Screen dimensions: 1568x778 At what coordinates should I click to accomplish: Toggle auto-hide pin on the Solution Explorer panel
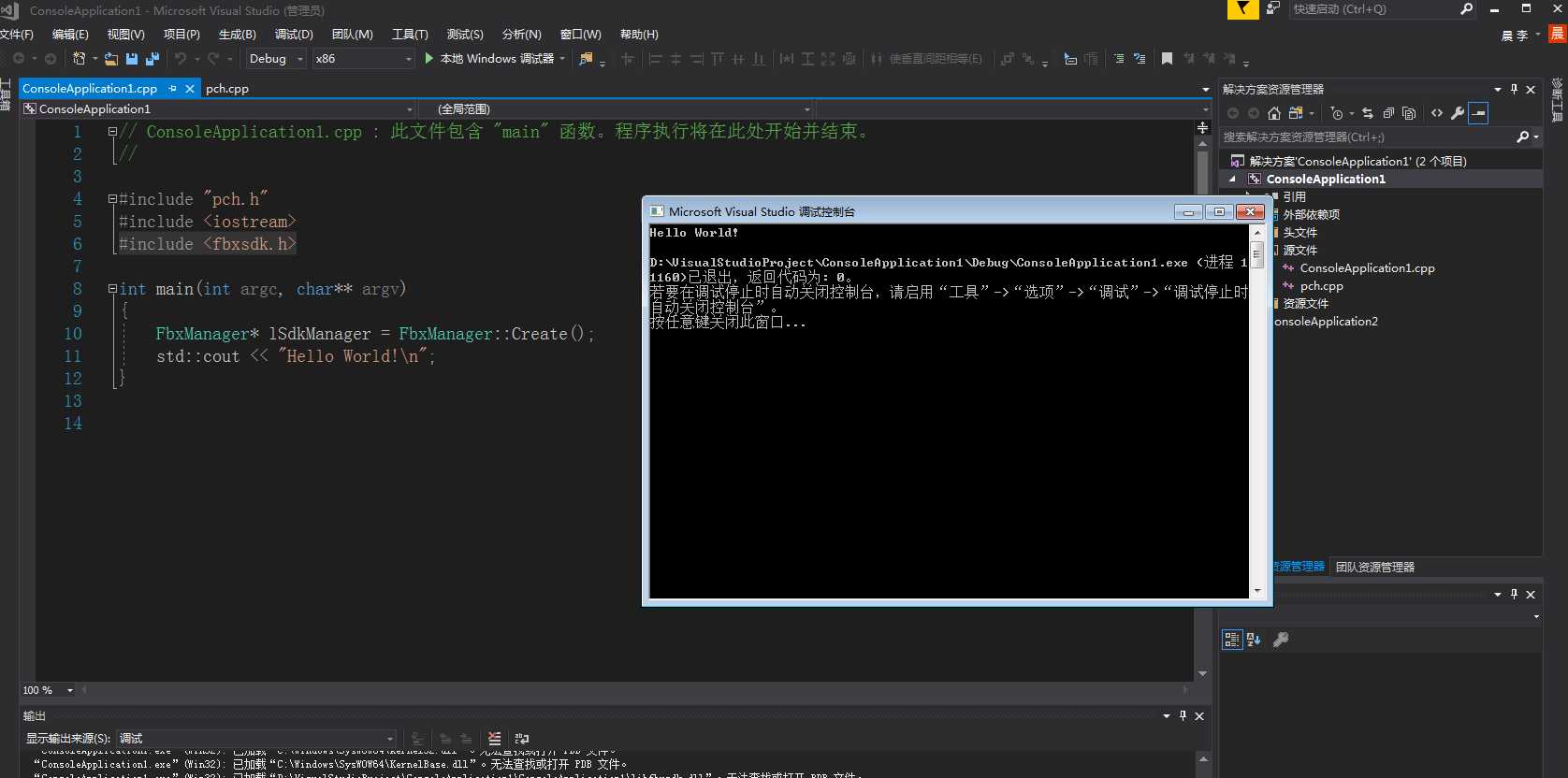(x=1514, y=90)
